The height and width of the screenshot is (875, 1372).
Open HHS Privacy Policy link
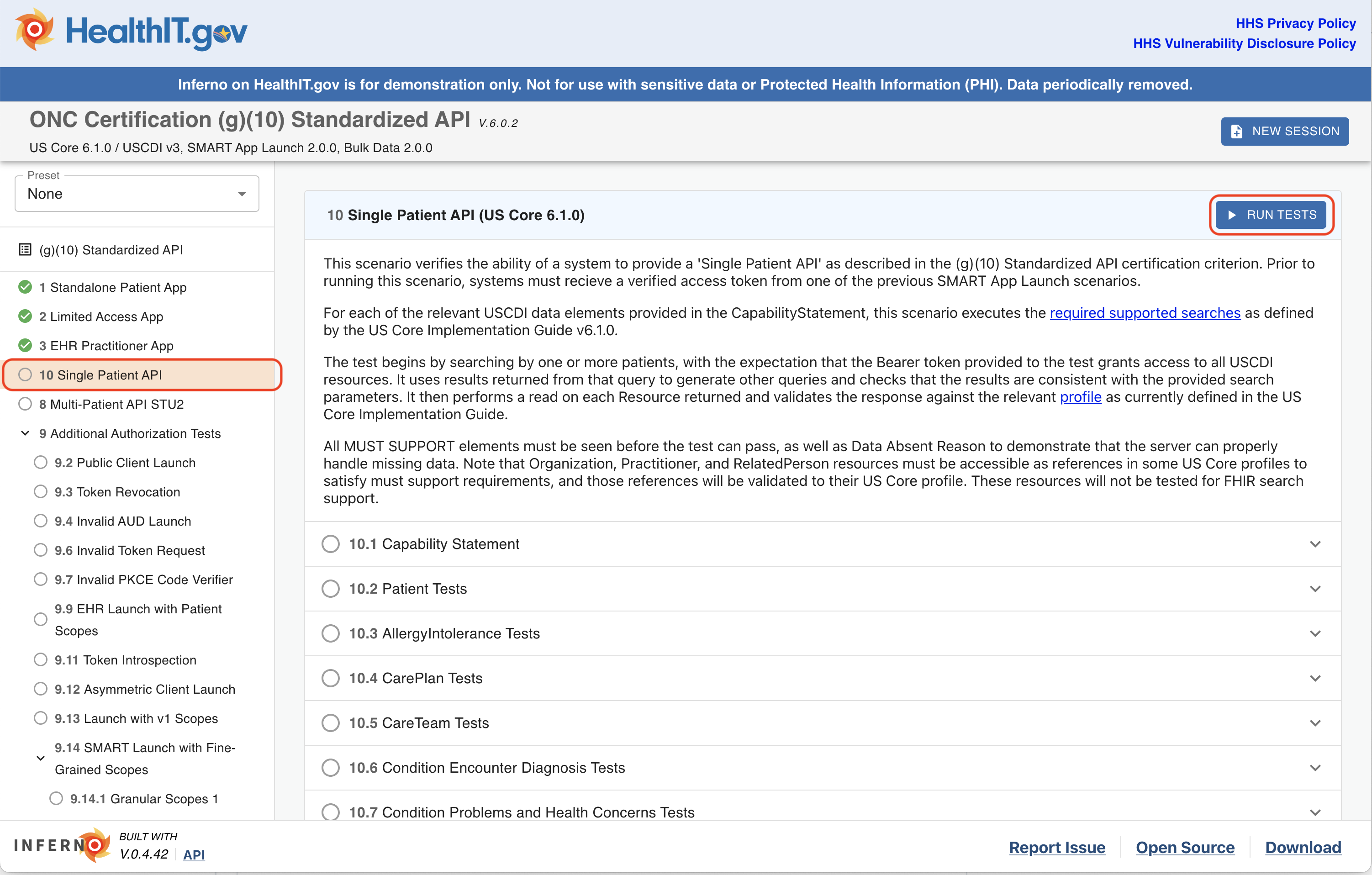(x=1295, y=23)
